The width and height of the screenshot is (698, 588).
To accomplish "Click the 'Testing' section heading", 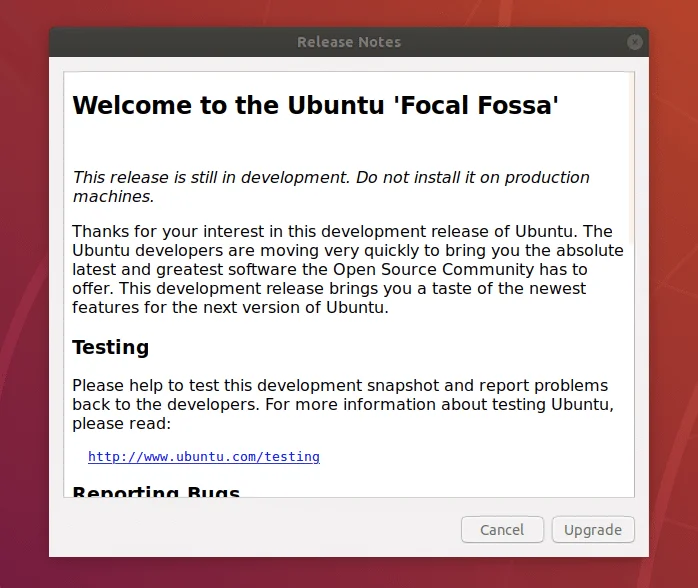I will pyautogui.click(x=110, y=348).
